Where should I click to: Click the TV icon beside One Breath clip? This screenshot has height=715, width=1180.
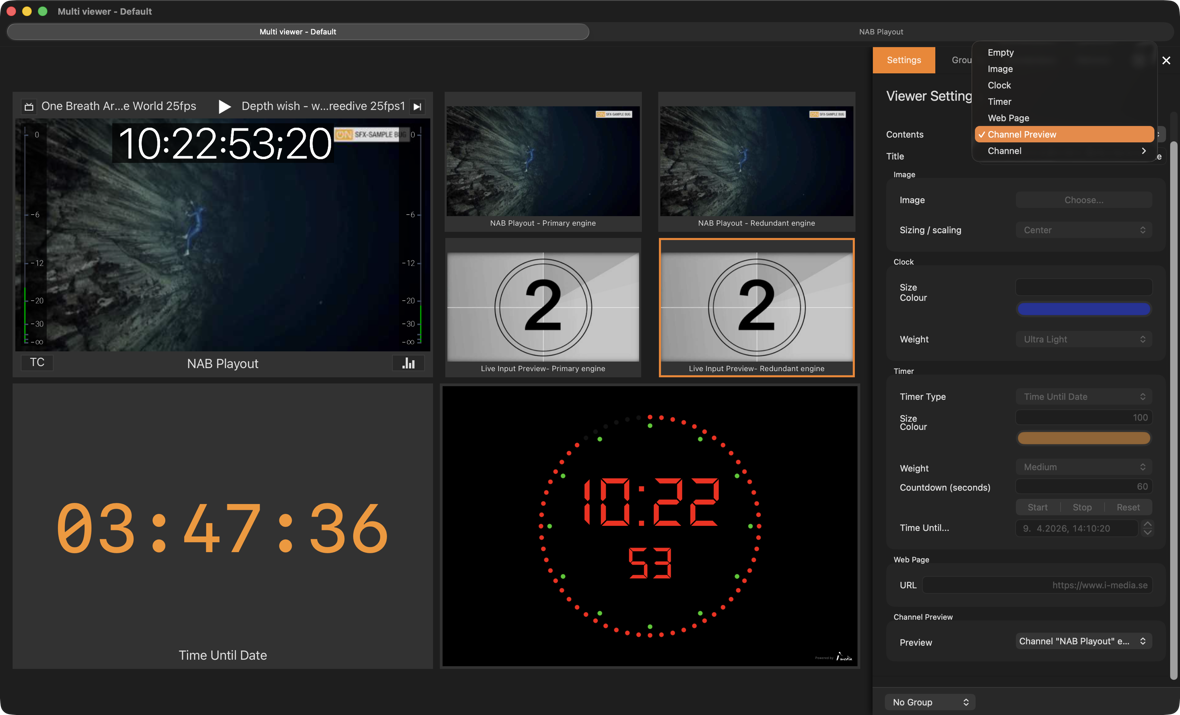(29, 107)
